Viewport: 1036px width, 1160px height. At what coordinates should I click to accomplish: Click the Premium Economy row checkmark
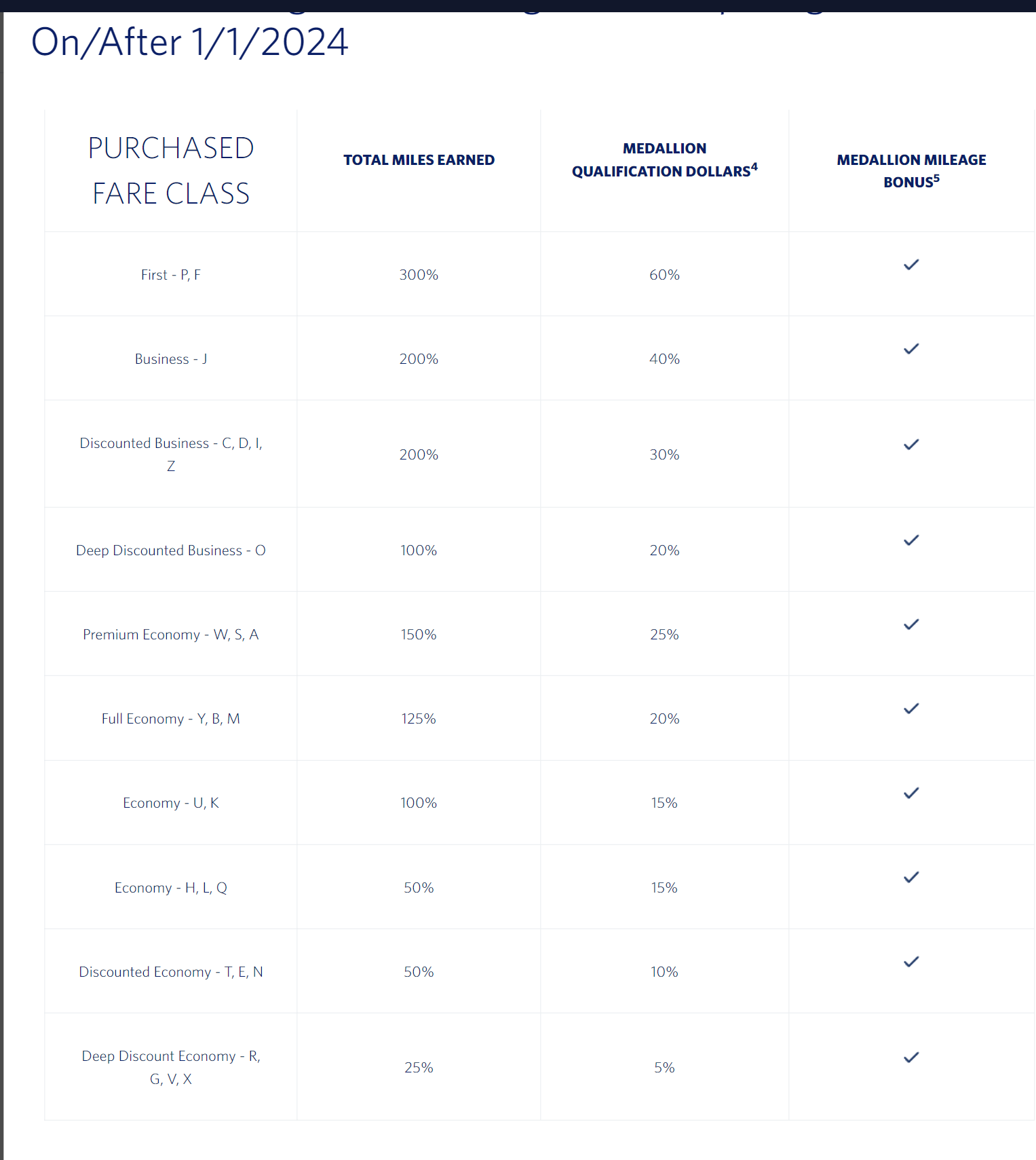[x=911, y=624]
